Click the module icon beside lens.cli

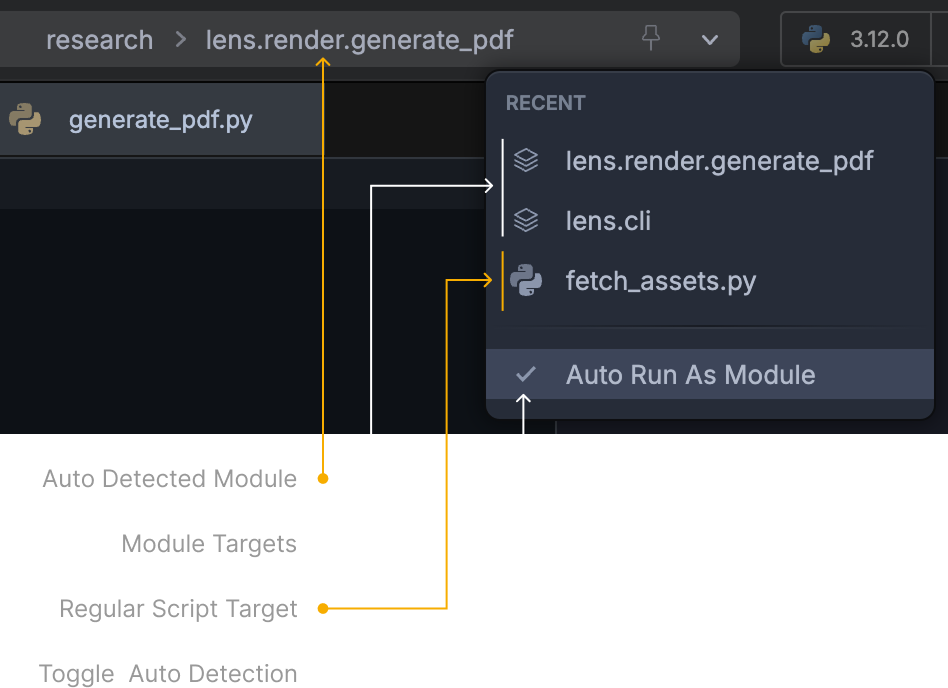(x=525, y=220)
